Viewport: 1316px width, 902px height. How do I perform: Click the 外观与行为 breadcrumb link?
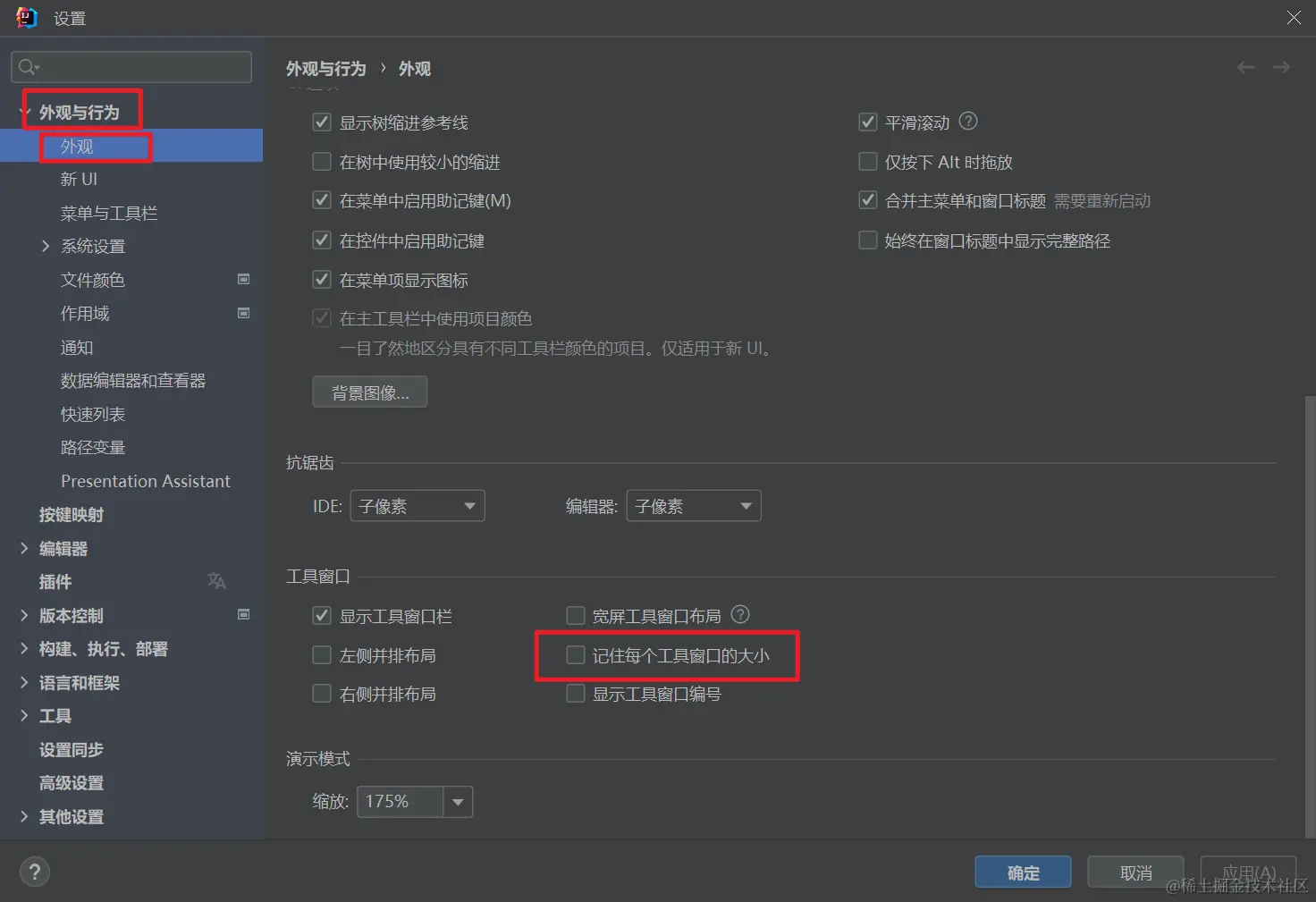tap(326, 68)
